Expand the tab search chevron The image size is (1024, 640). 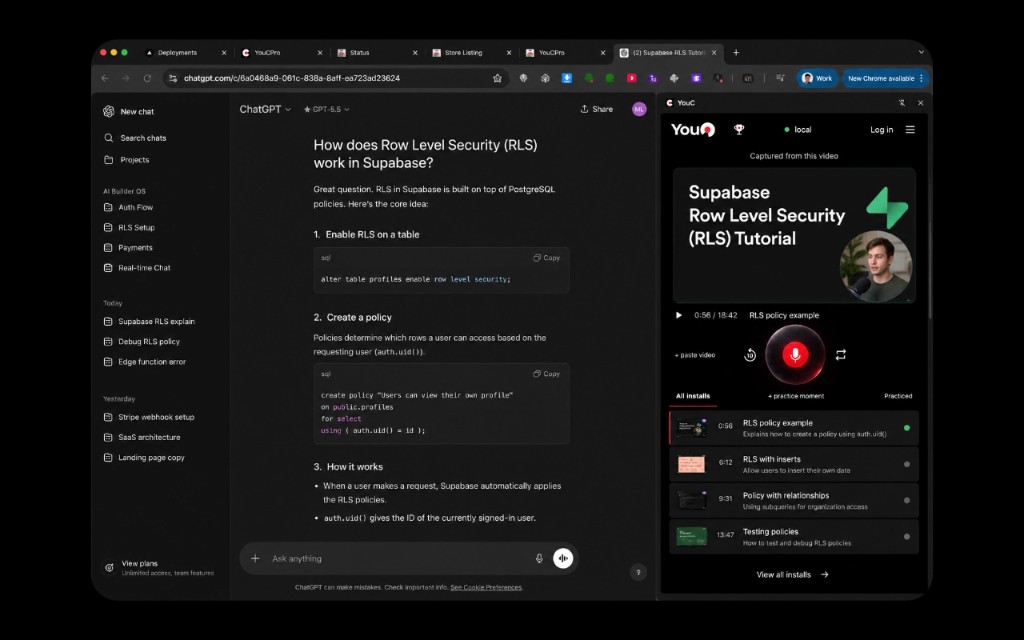tap(921, 52)
